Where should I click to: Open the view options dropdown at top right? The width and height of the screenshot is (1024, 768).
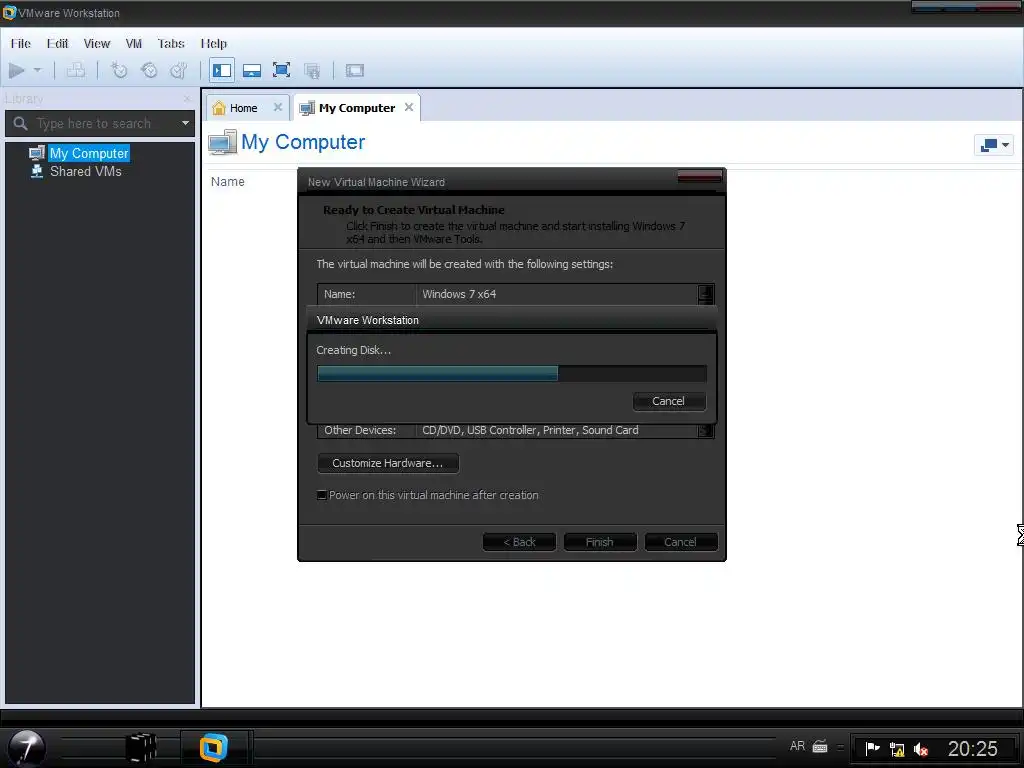[994, 144]
